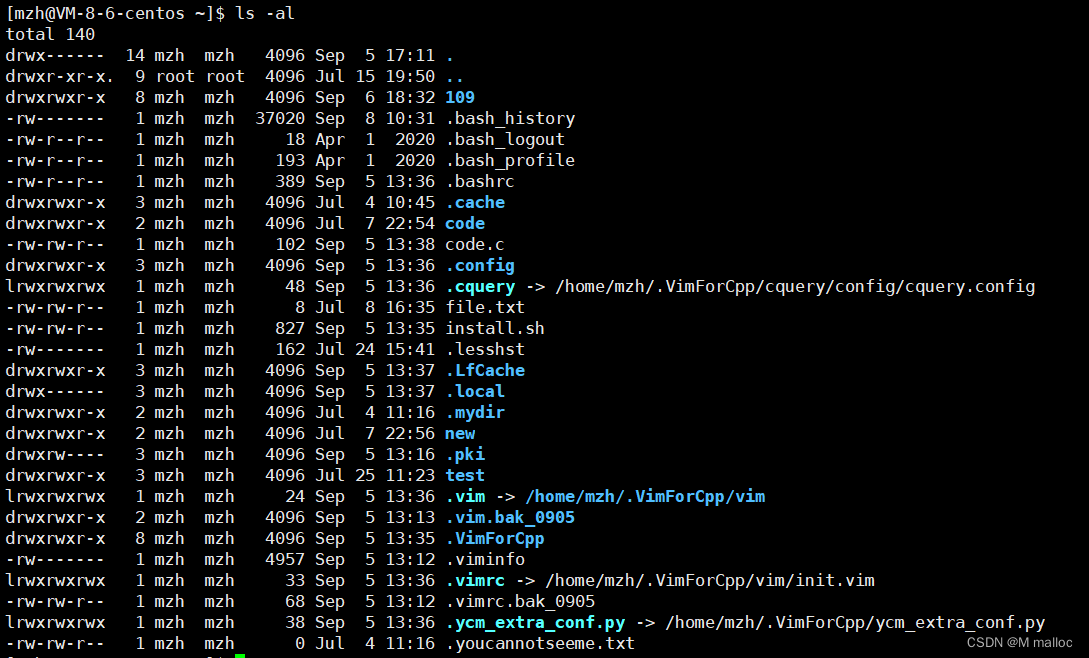Select the '.local' directory name
The height and width of the screenshot is (658, 1089).
click(x=475, y=391)
